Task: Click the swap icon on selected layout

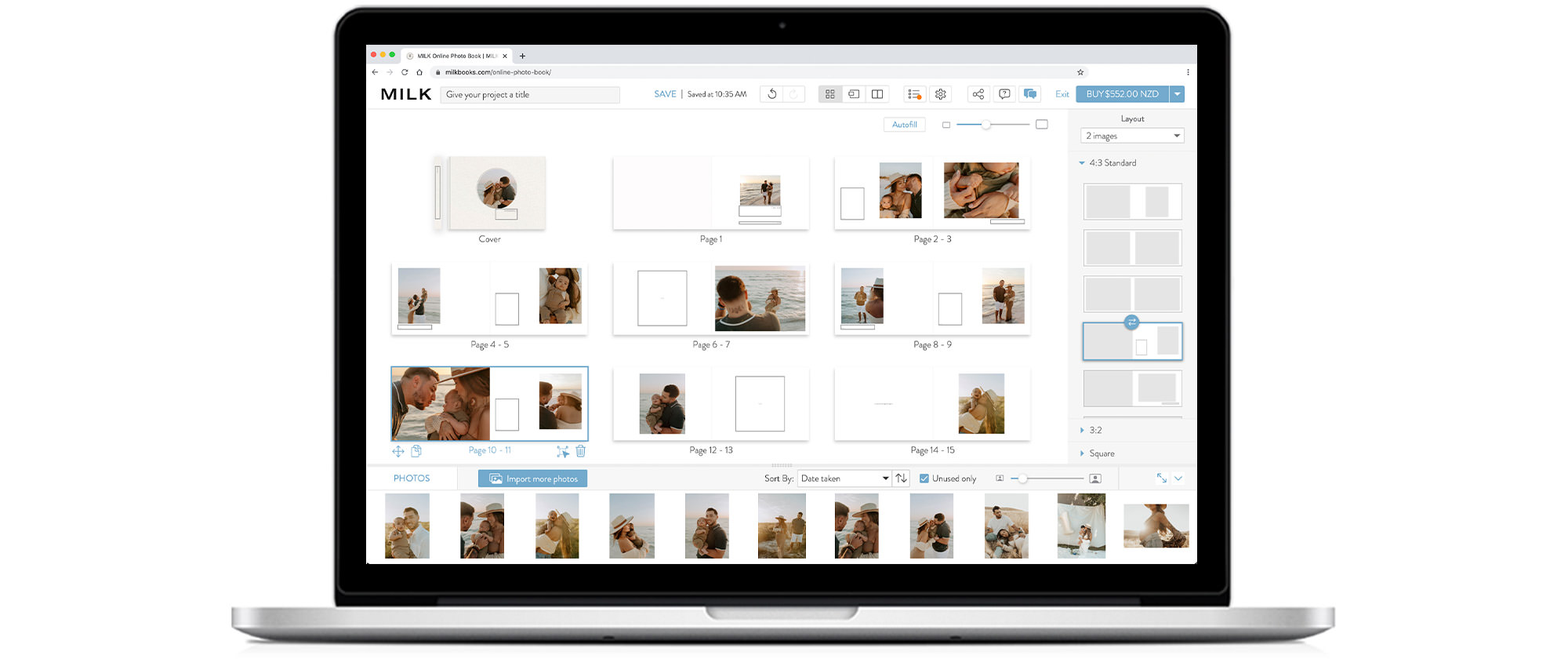Action: [x=1131, y=322]
